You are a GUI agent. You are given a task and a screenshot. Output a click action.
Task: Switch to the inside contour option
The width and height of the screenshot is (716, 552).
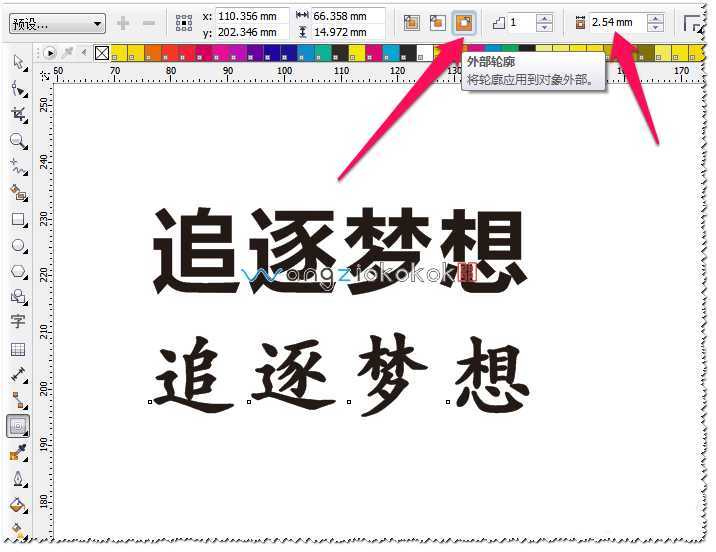coord(437,22)
